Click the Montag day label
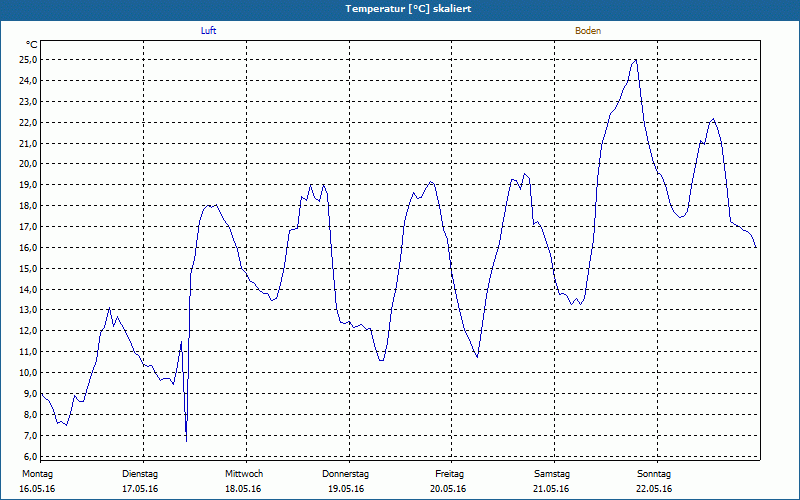Screen dimensions: 800x500 (x=37, y=474)
